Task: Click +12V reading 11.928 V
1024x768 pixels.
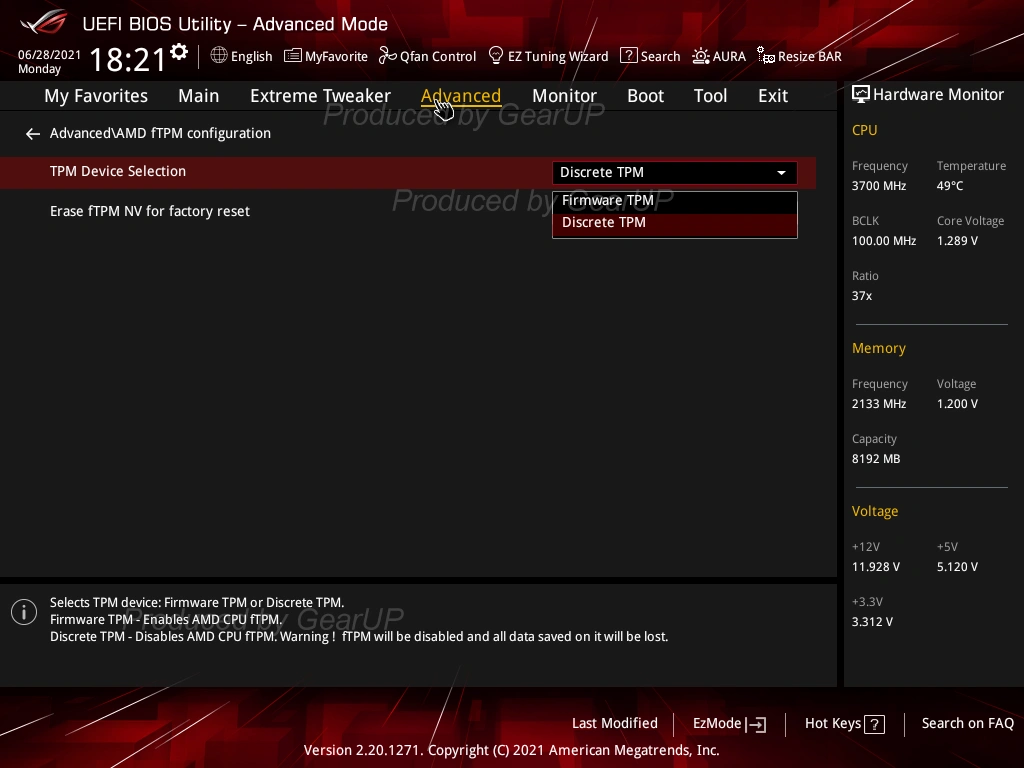Action: point(876,567)
